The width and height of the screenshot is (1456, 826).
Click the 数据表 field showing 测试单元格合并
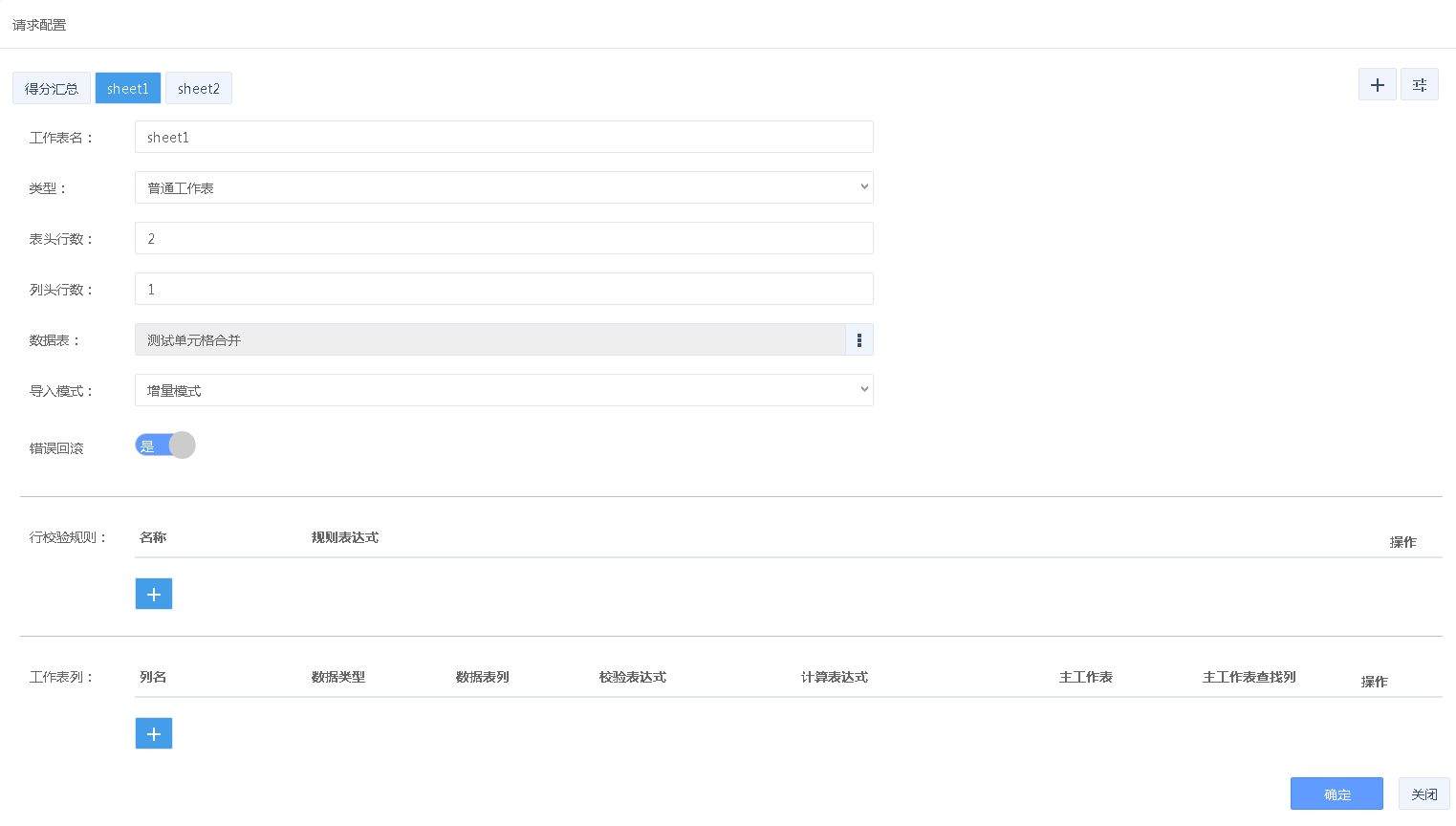point(489,340)
